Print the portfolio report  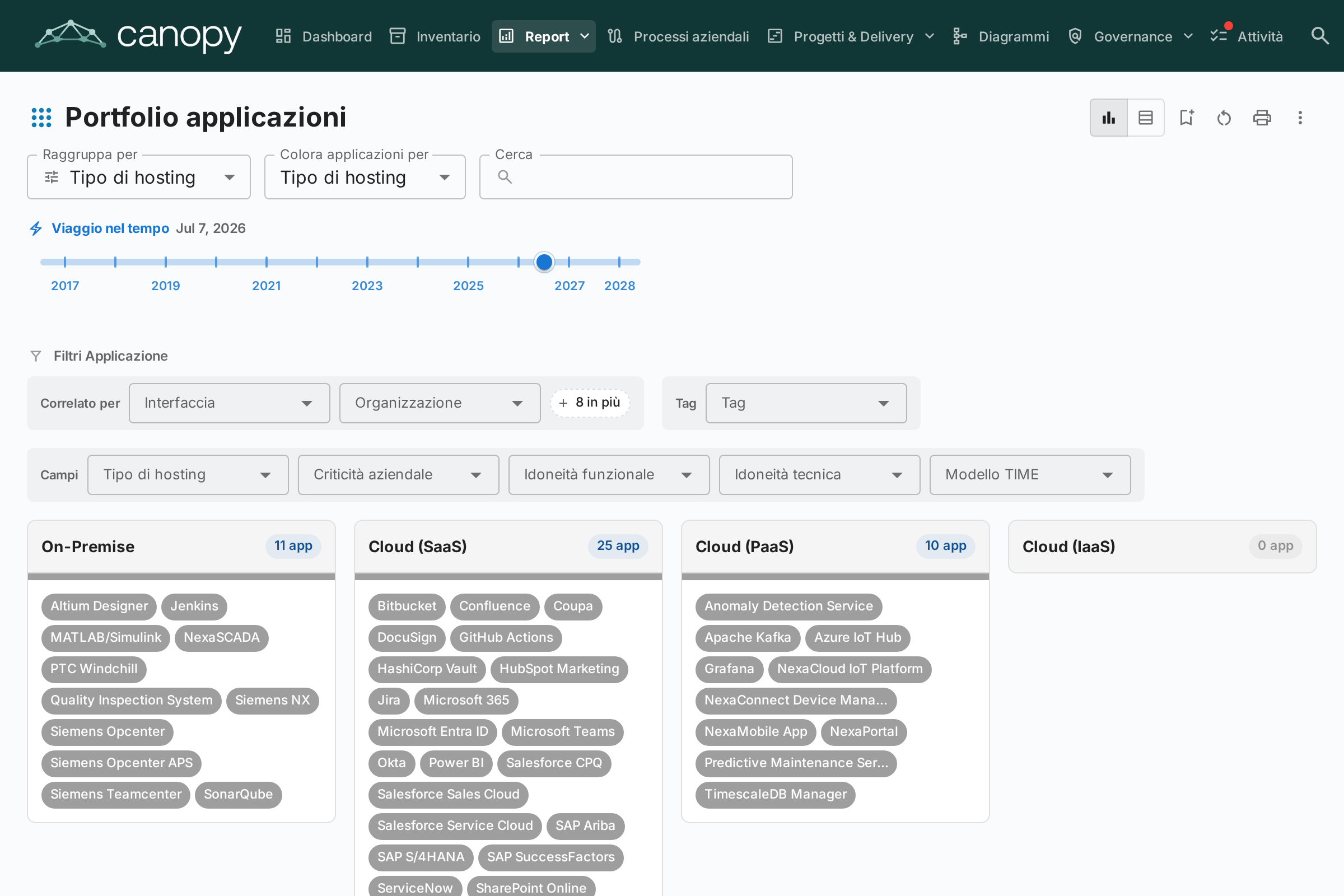[1262, 118]
